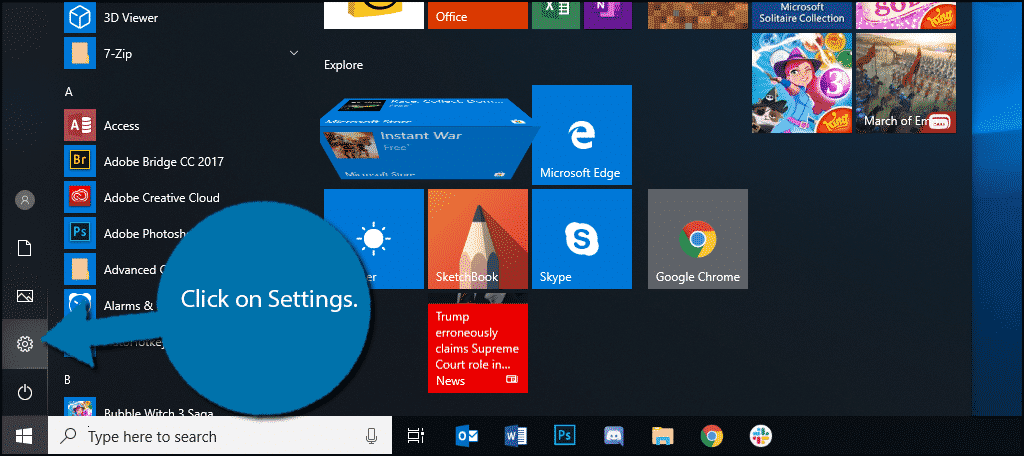Open the Skype tile

[582, 238]
